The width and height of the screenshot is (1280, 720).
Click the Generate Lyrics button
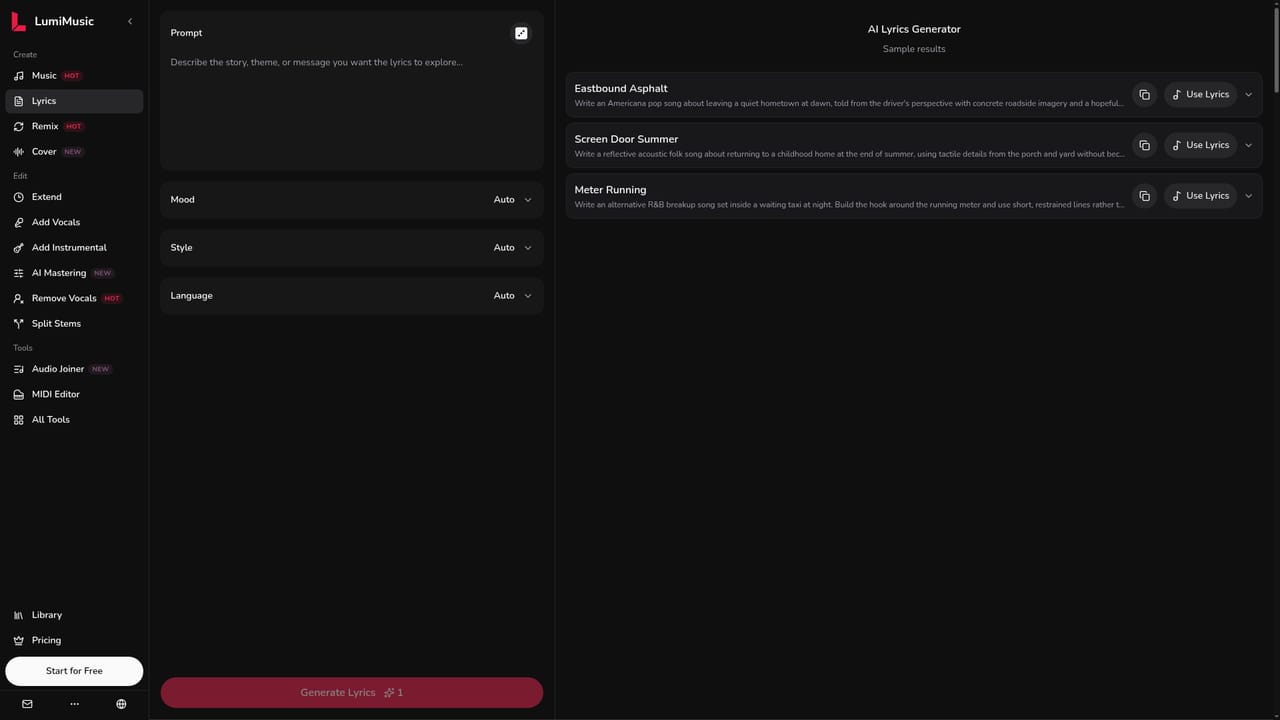click(352, 692)
